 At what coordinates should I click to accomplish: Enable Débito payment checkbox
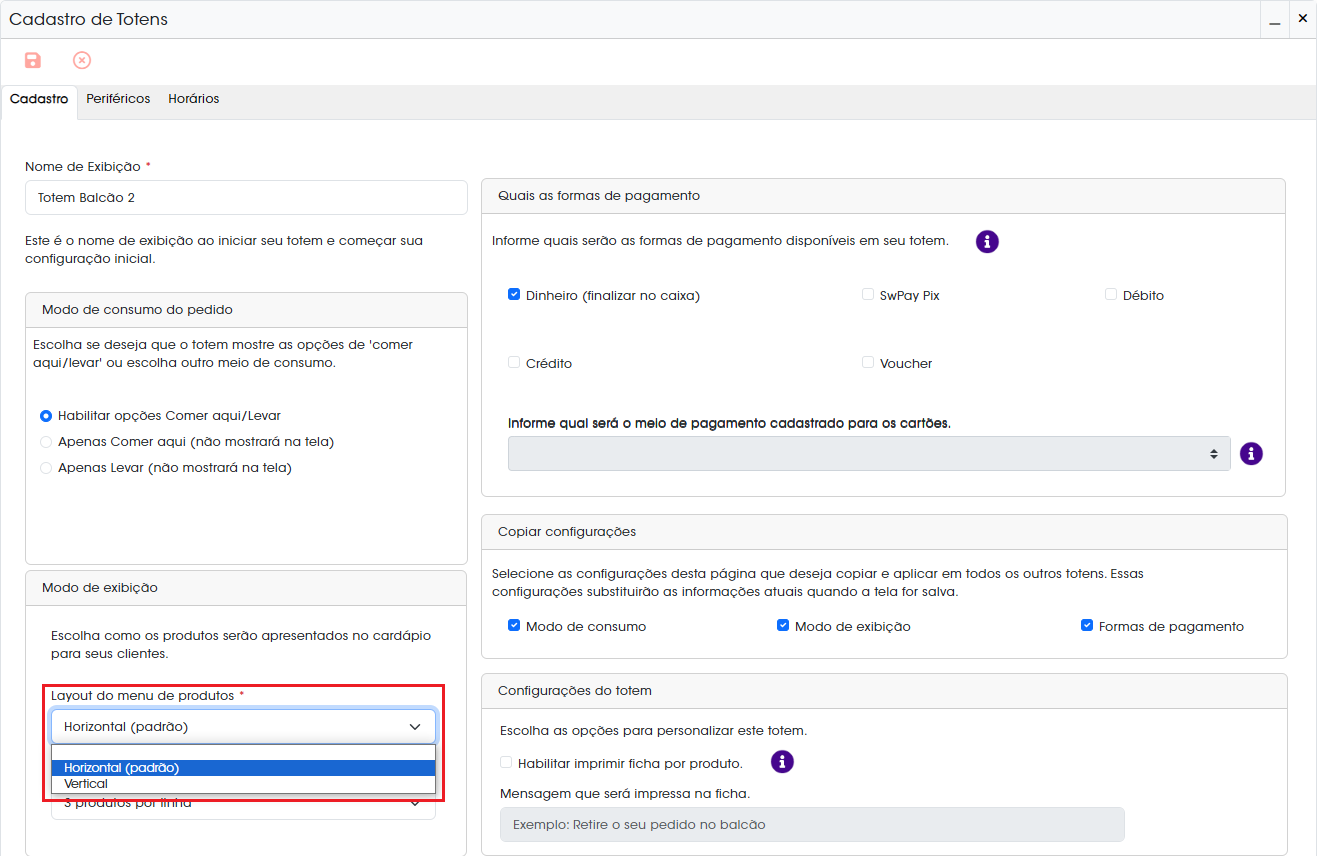pos(1111,295)
